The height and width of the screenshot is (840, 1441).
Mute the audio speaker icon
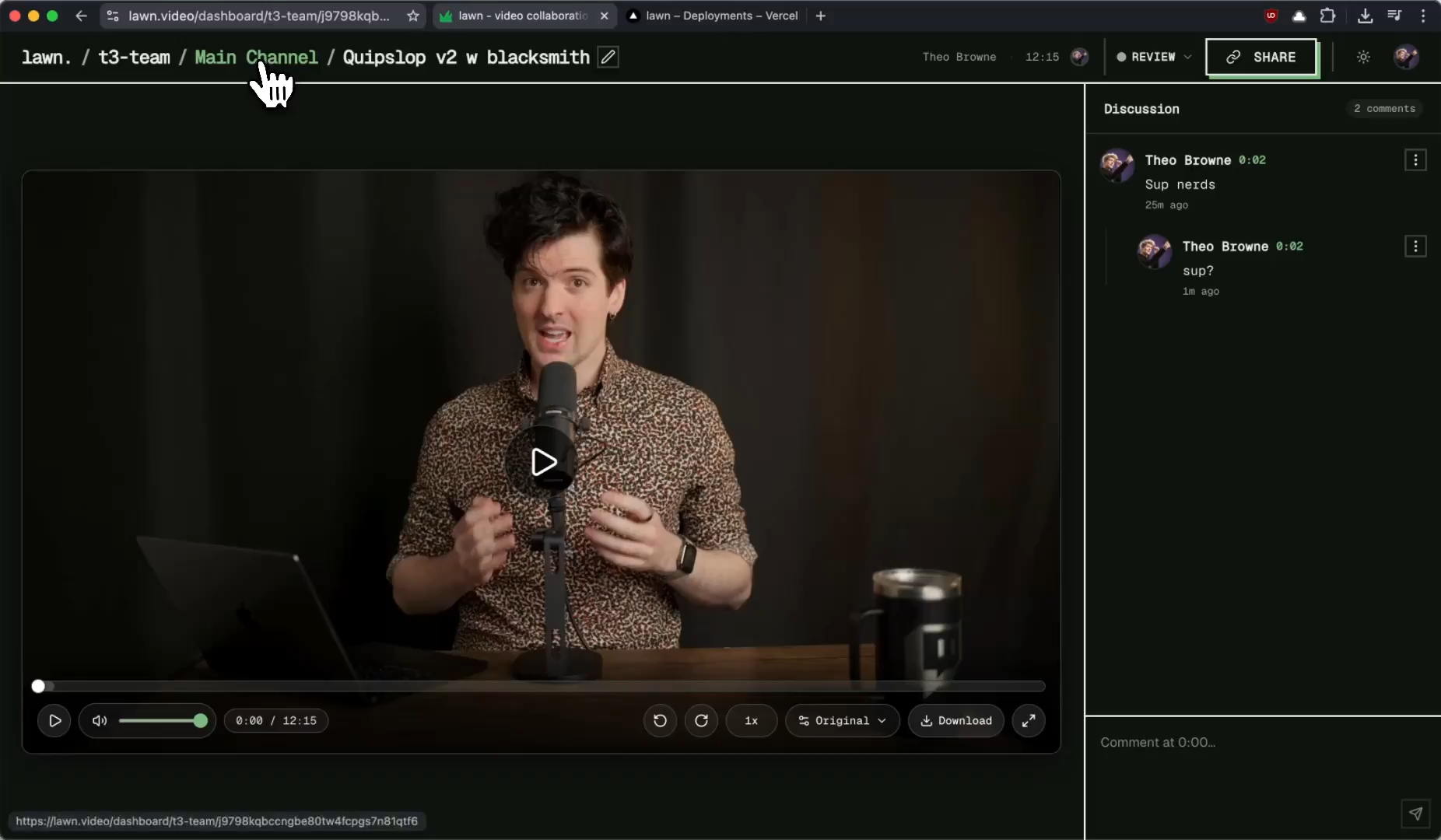[x=100, y=720]
